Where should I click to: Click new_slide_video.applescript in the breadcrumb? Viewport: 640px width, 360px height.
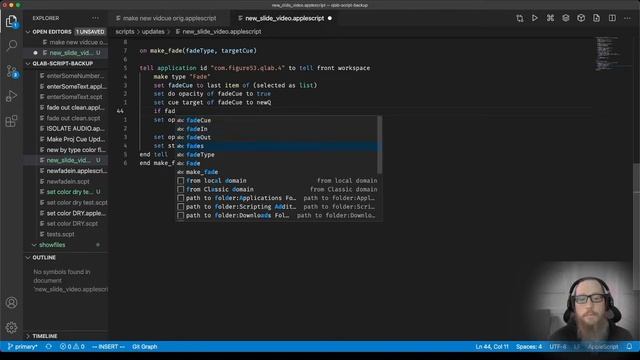(222, 31)
